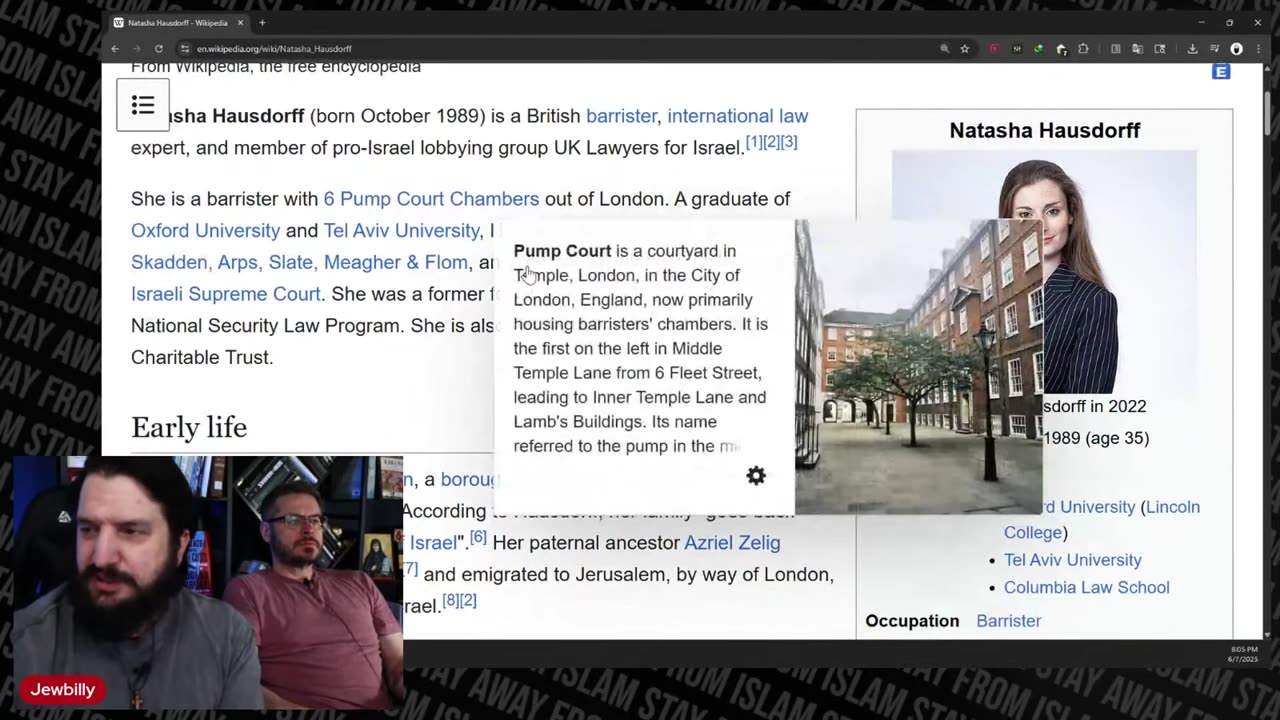Open the Oxford University article link
1280x720 pixels.
(205, 230)
